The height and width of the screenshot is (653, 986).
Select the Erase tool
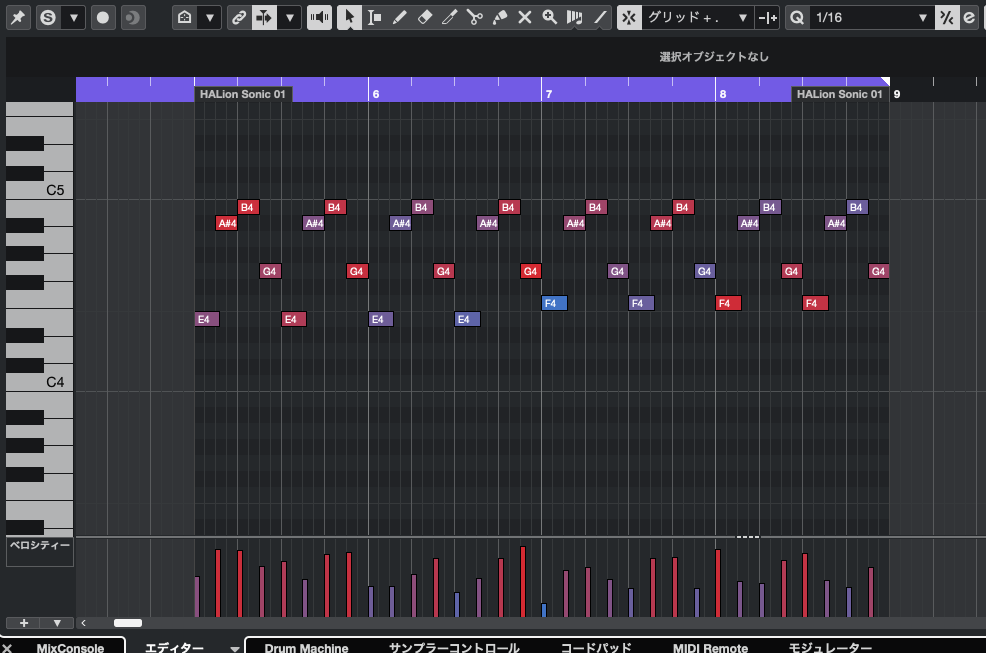point(424,17)
